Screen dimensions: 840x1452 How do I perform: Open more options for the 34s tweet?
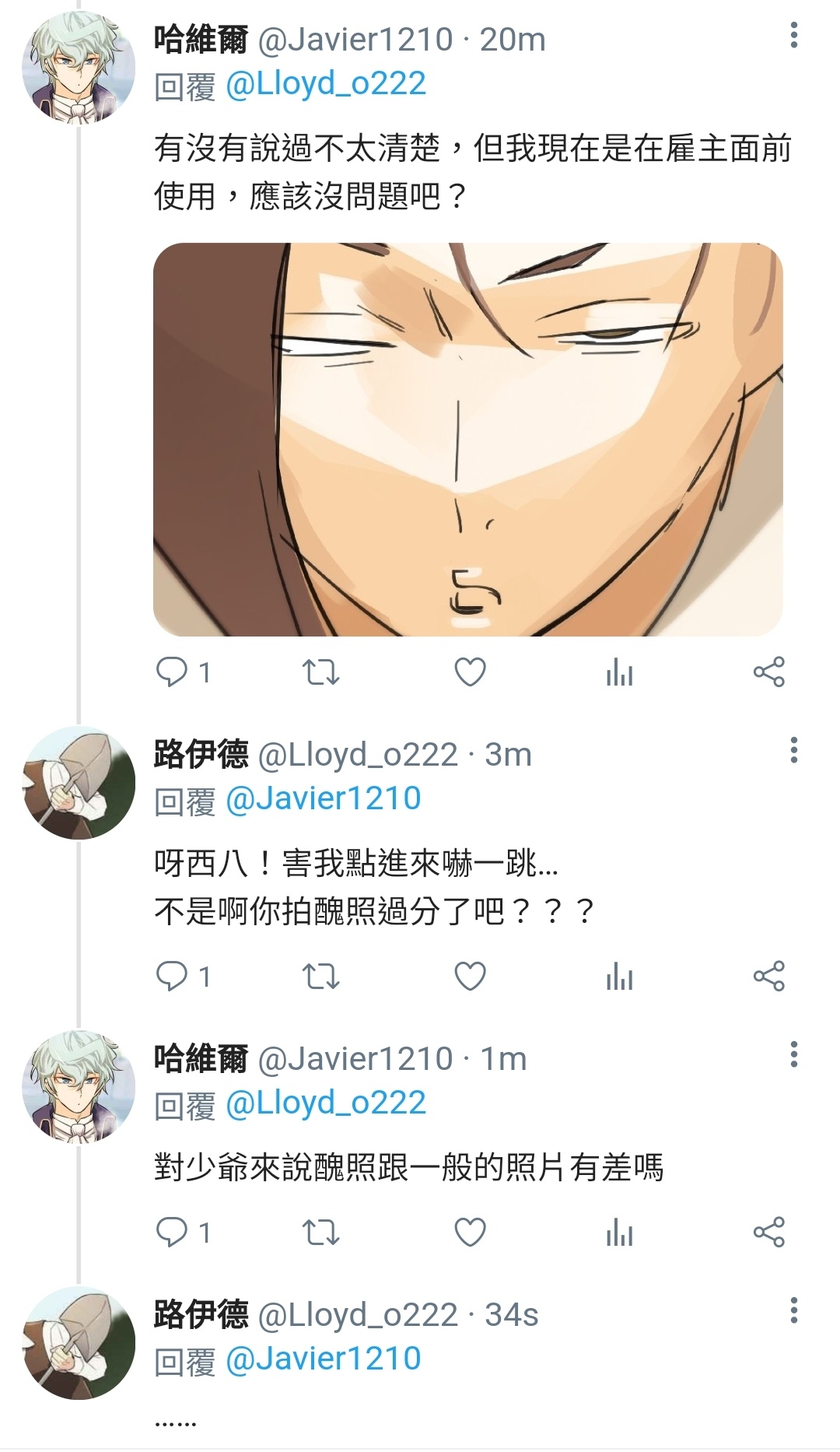tap(793, 1310)
